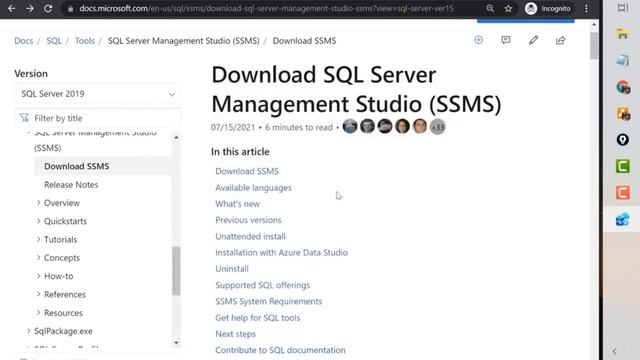Jump to Unattended install section
The image size is (640, 360).
(251, 236)
